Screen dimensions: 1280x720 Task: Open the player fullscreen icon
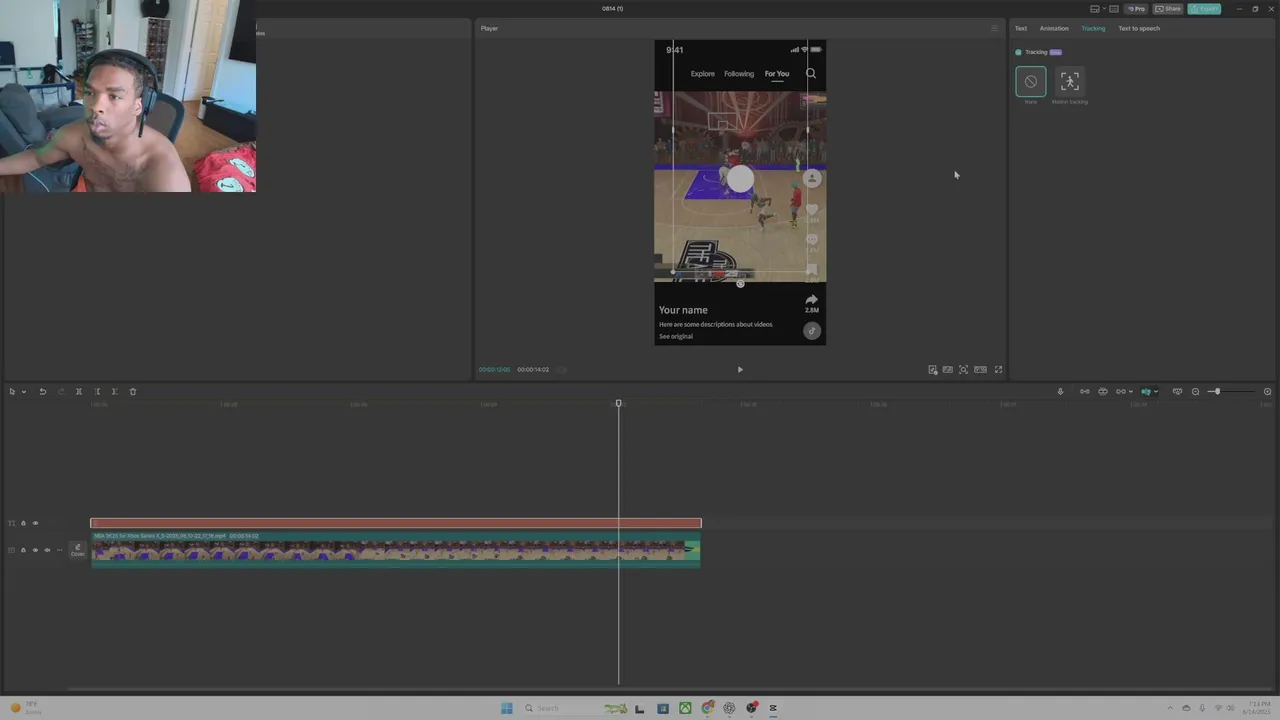pos(998,370)
